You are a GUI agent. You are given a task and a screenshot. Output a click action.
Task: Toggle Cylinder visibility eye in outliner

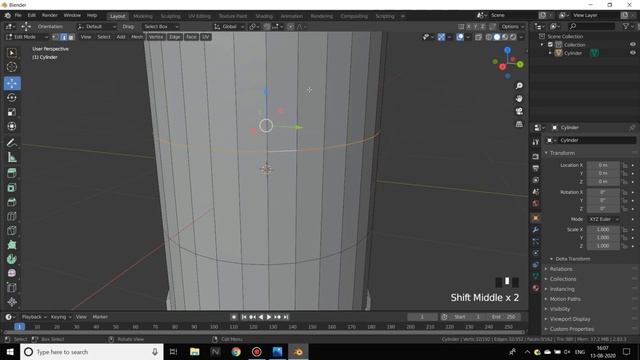[632, 53]
